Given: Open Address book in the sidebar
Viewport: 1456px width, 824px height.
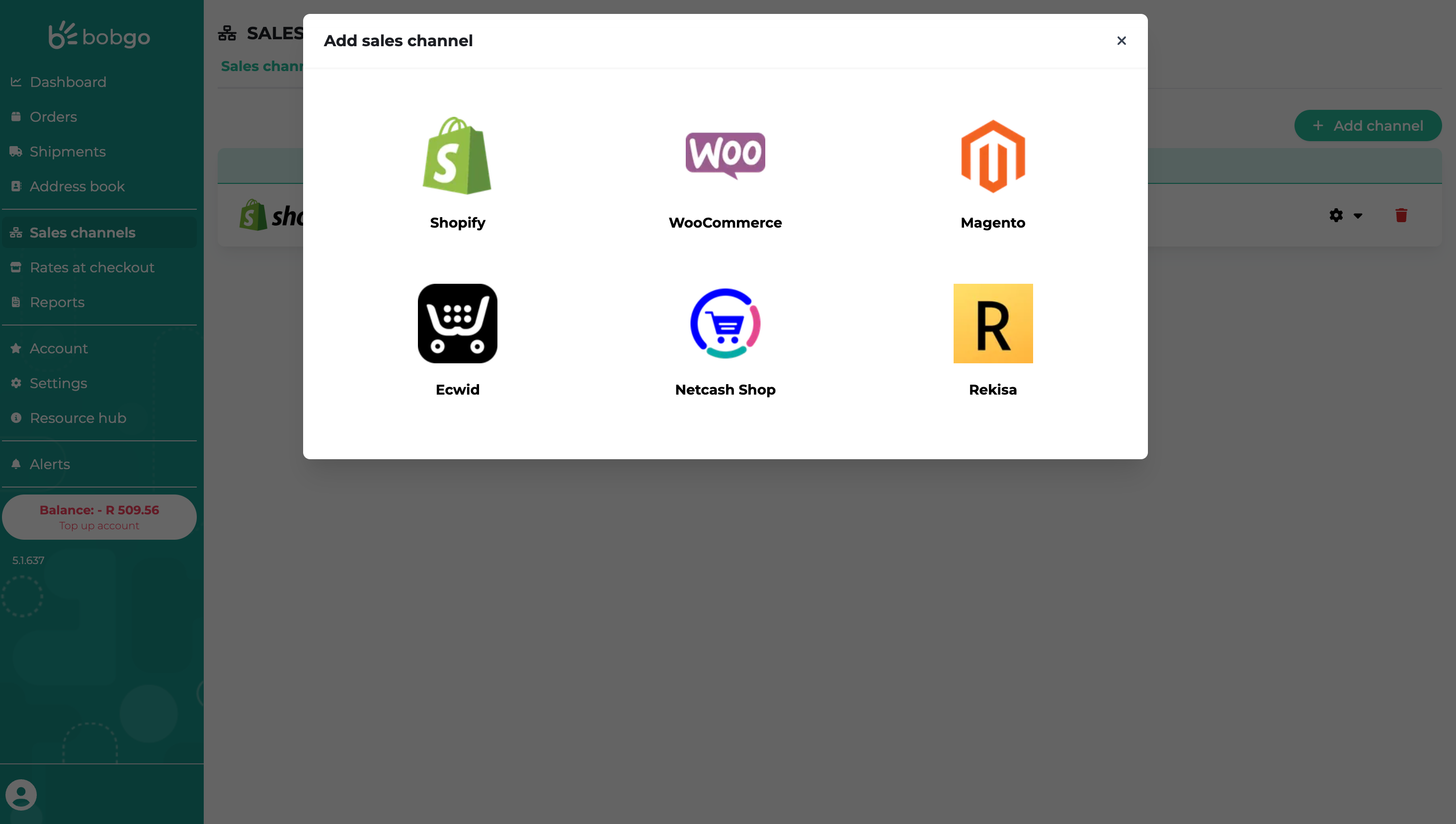Looking at the screenshot, I should (x=99, y=186).
